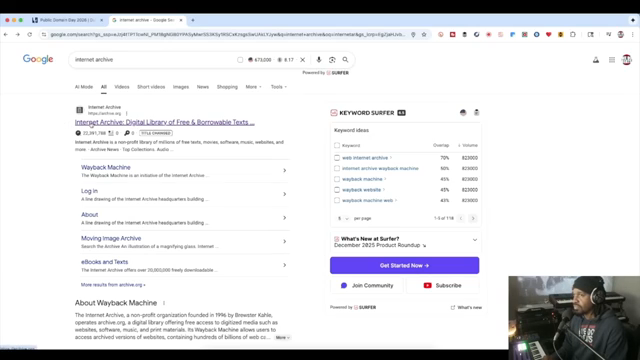This screenshot has height=360, width=640.
Task: Open the More search filters dropdown
Action: 253,87
